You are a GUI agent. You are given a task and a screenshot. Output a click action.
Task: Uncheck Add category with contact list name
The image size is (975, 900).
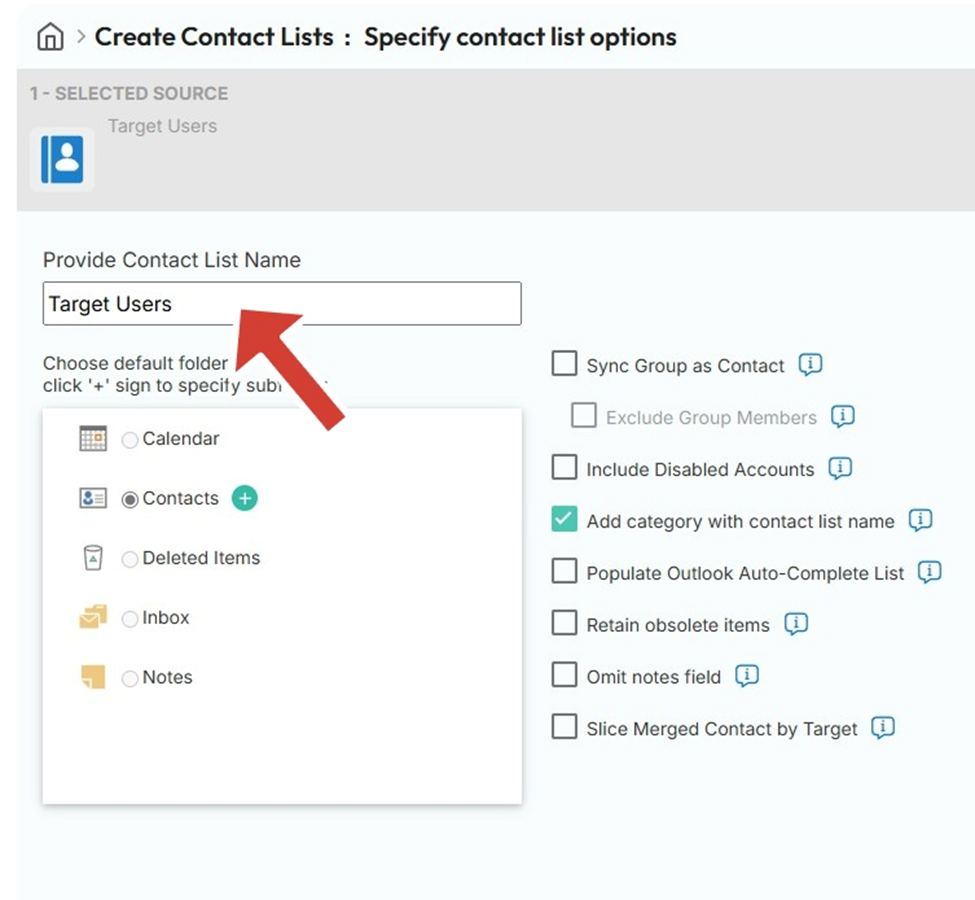coord(564,519)
